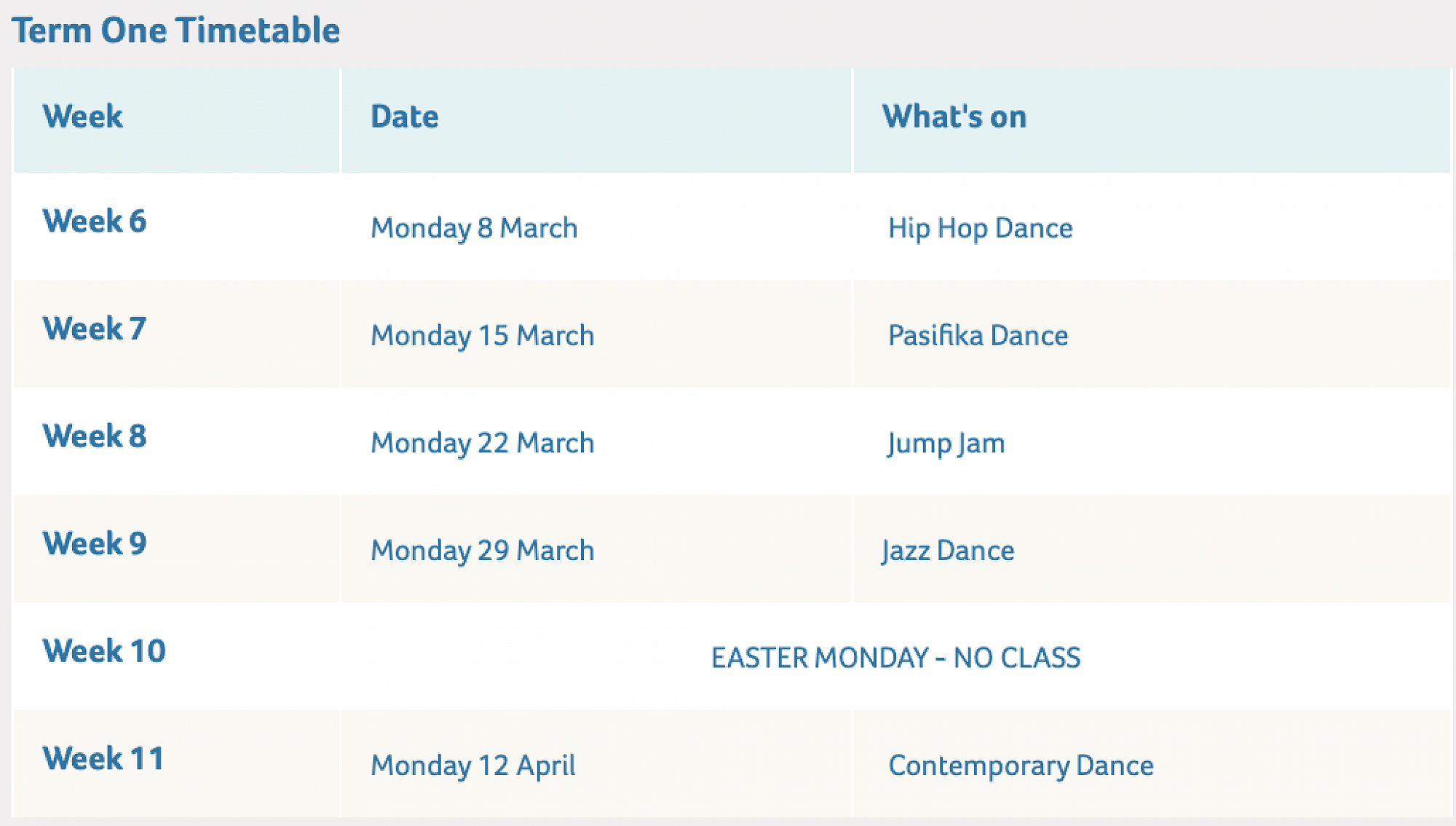Select the Week 9 row label

pos(95,543)
